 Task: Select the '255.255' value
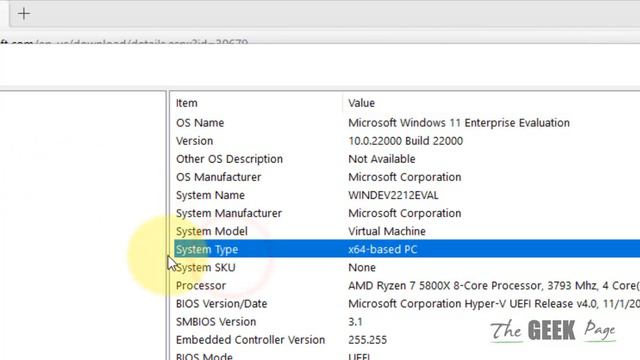[367, 340]
